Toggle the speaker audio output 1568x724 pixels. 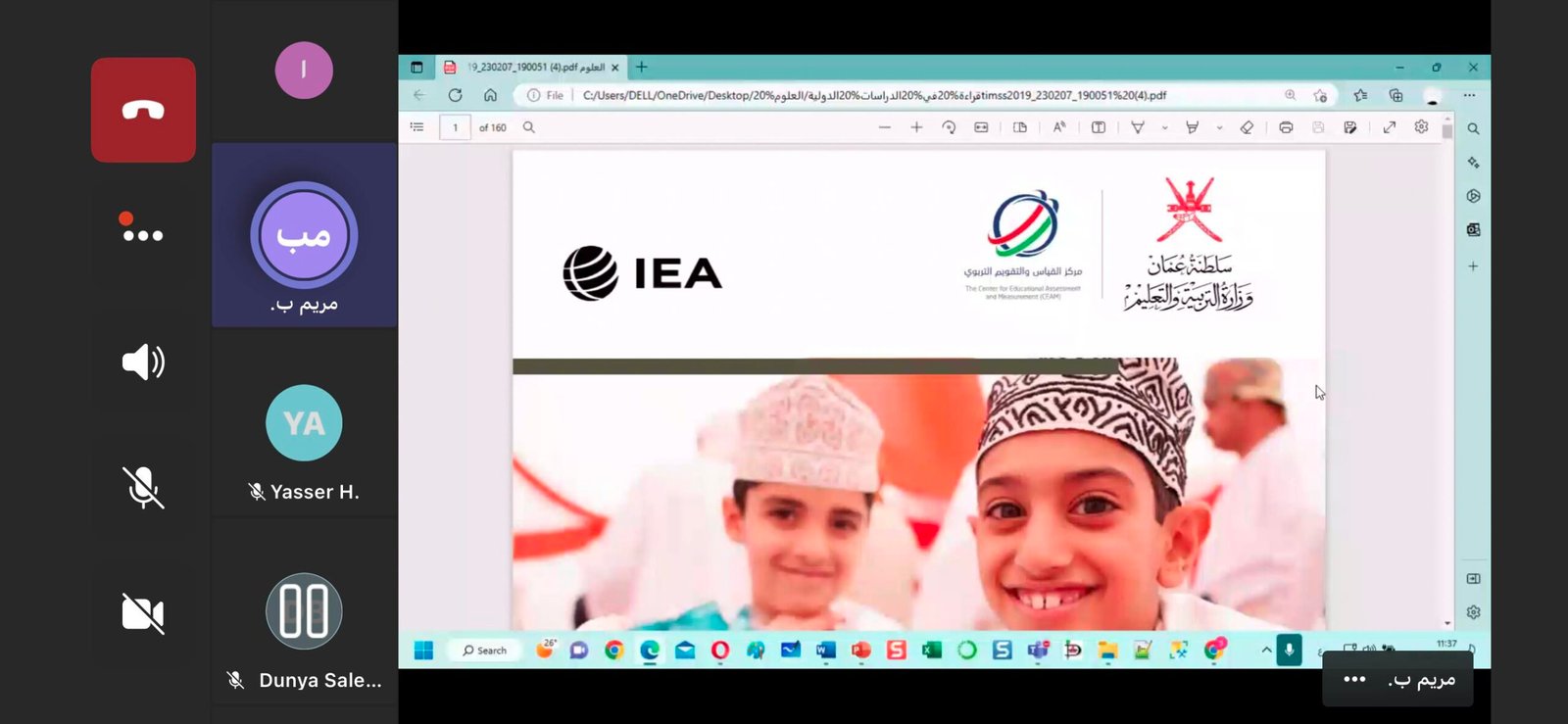point(143,362)
